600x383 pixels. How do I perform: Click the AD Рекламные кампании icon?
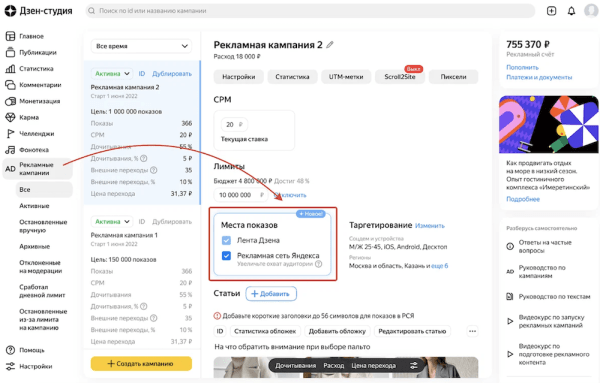(10, 169)
